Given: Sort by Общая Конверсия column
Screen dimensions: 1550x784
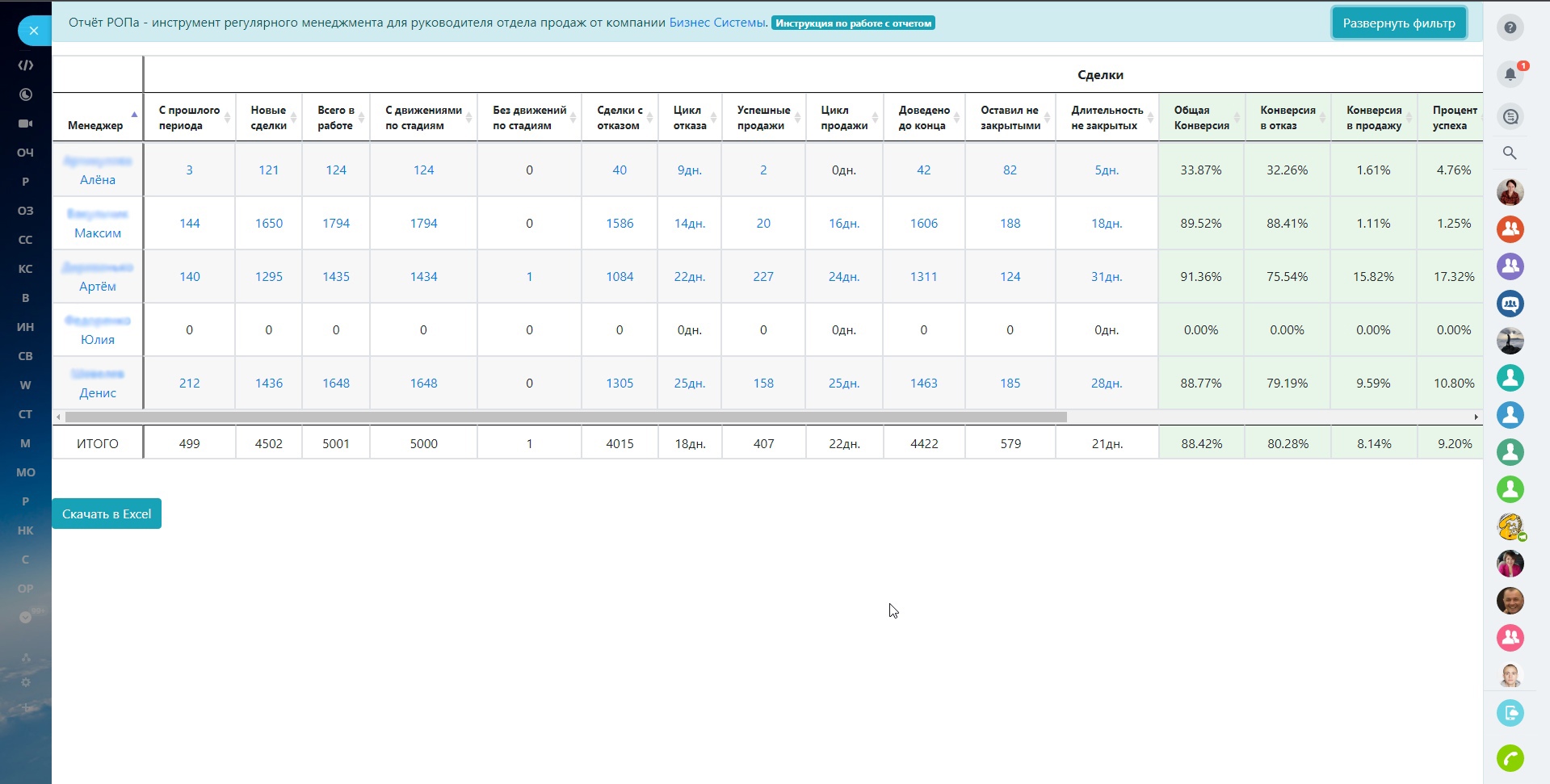Looking at the screenshot, I should 1200,118.
